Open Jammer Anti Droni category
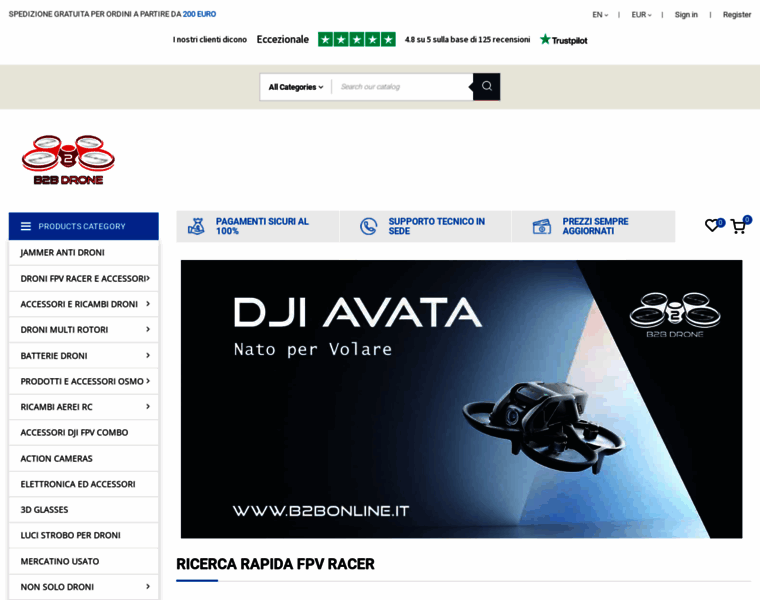760x600 pixels. pyautogui.click(x=83, y=253)
